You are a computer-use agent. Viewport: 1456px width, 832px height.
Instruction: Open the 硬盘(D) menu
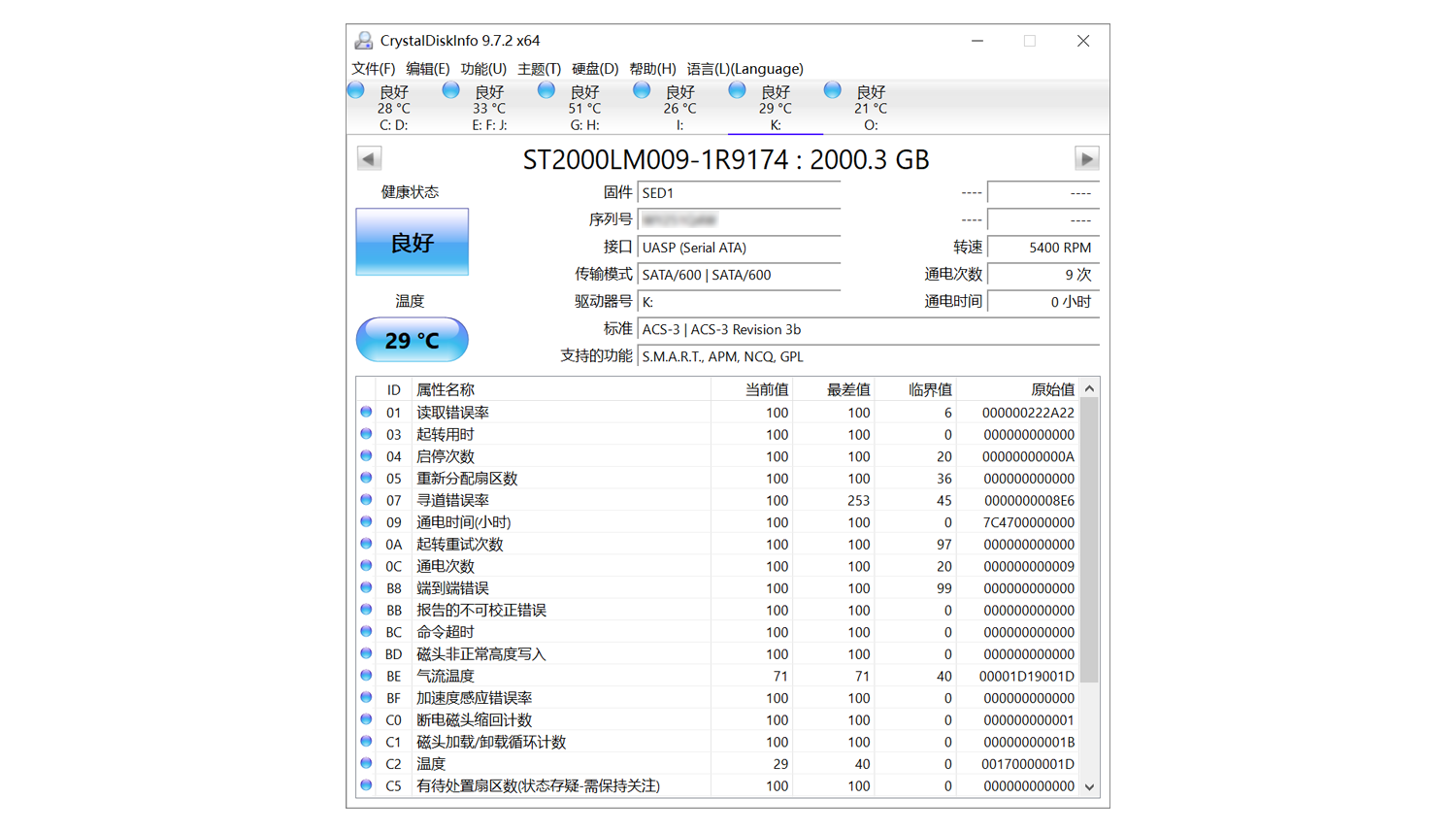(x=595, y=69)
